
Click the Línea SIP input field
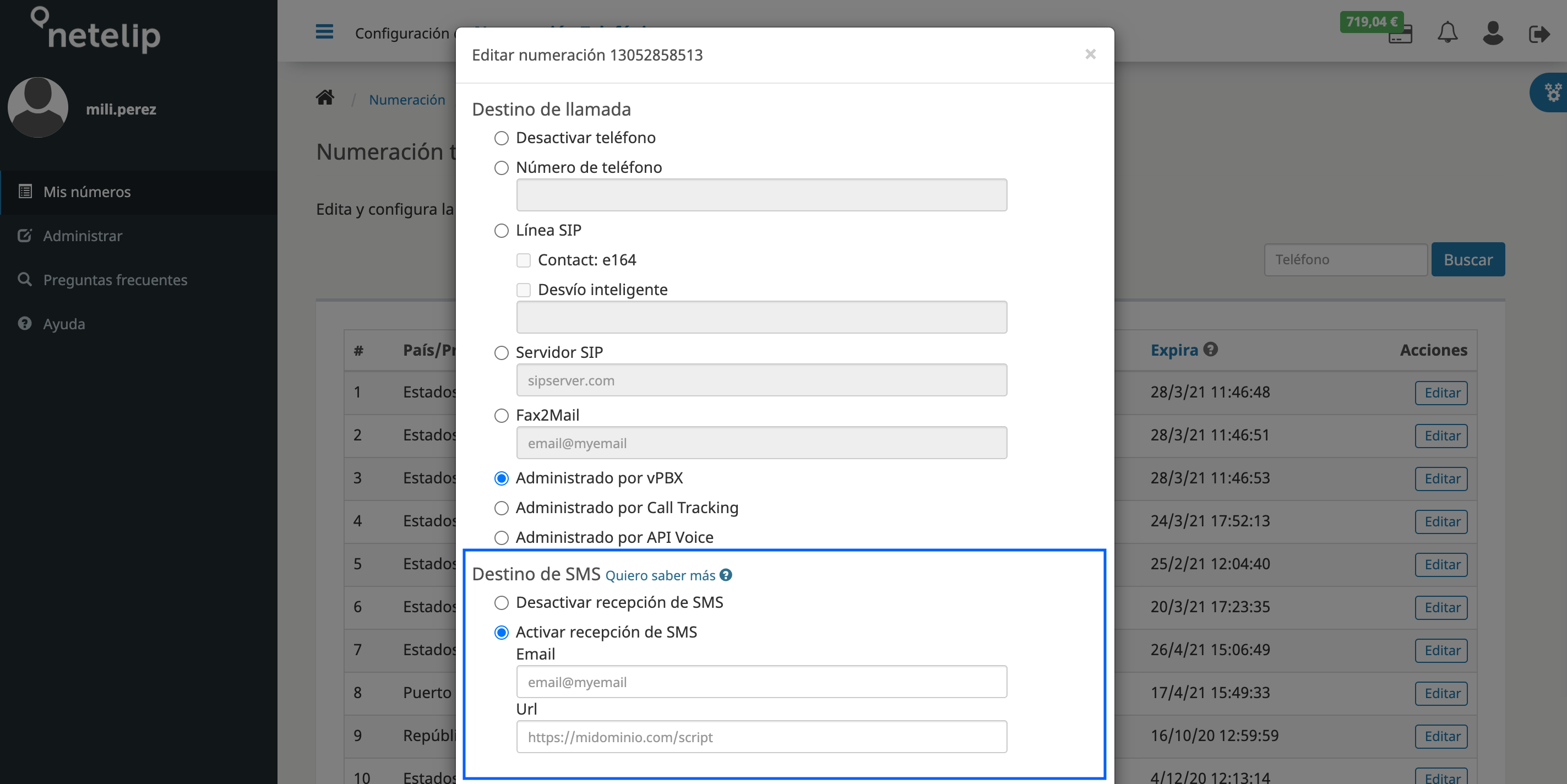[x=761, y=317]
